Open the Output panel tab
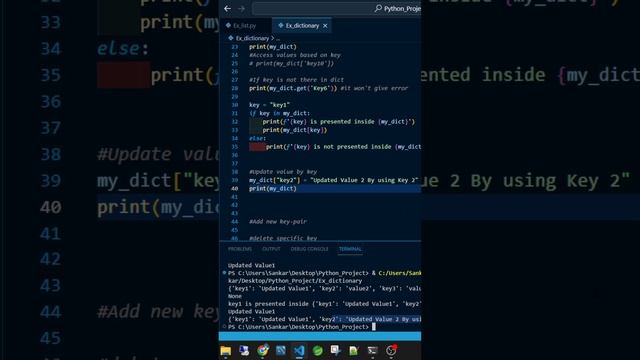640x360 pixels. pos(271,249)
